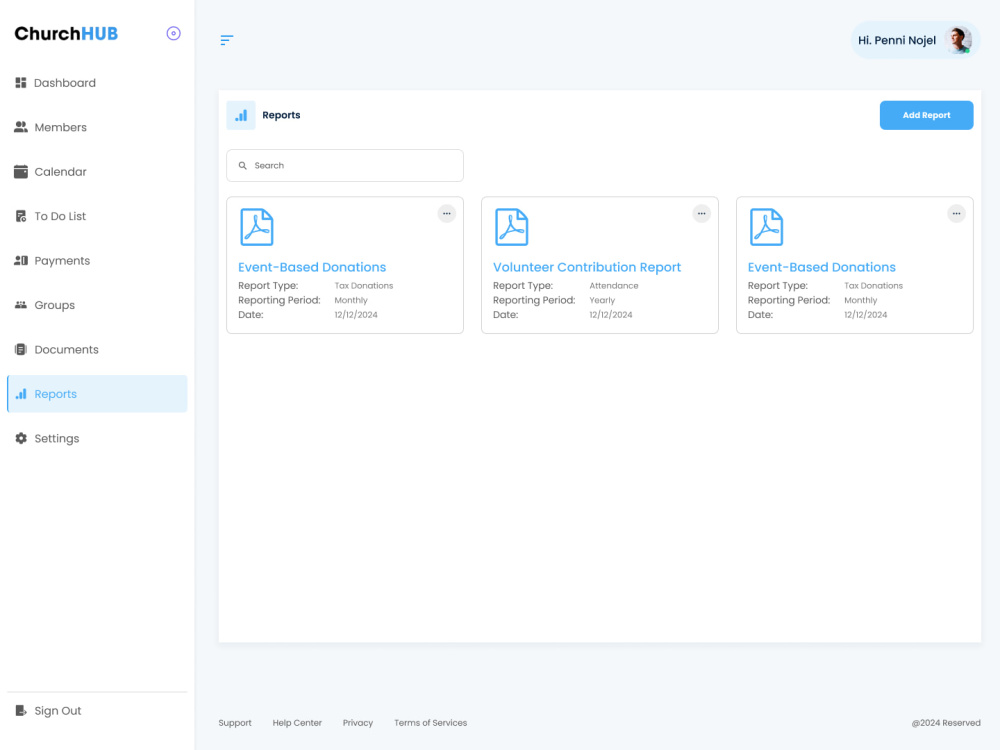The image size is (1000, 750).
Task: Open Calendar page from sidebar
Action: tap(97, 172)
